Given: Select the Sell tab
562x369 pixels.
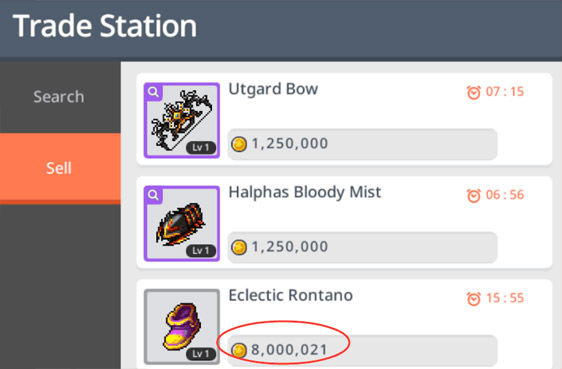Looking at the screenshot, I should click(x=59, y=168).
